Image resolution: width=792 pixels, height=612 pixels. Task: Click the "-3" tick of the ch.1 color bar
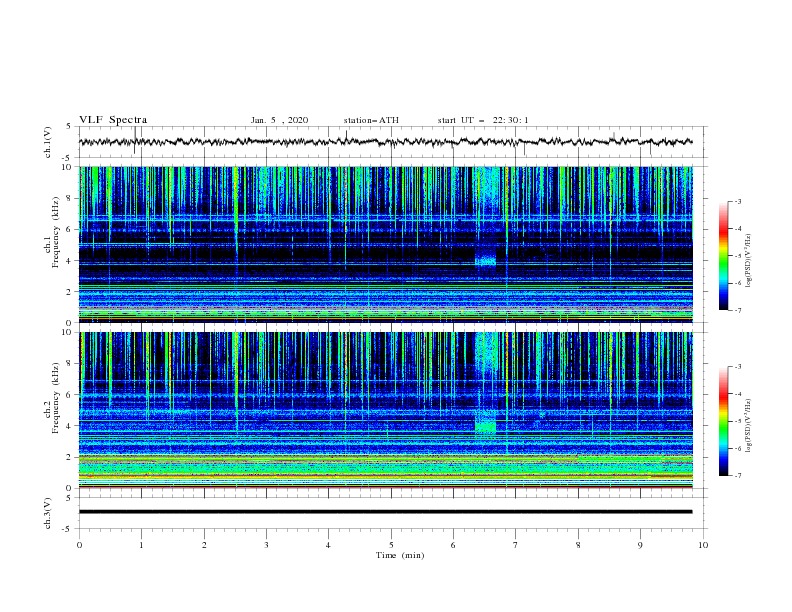click(737, 201)
